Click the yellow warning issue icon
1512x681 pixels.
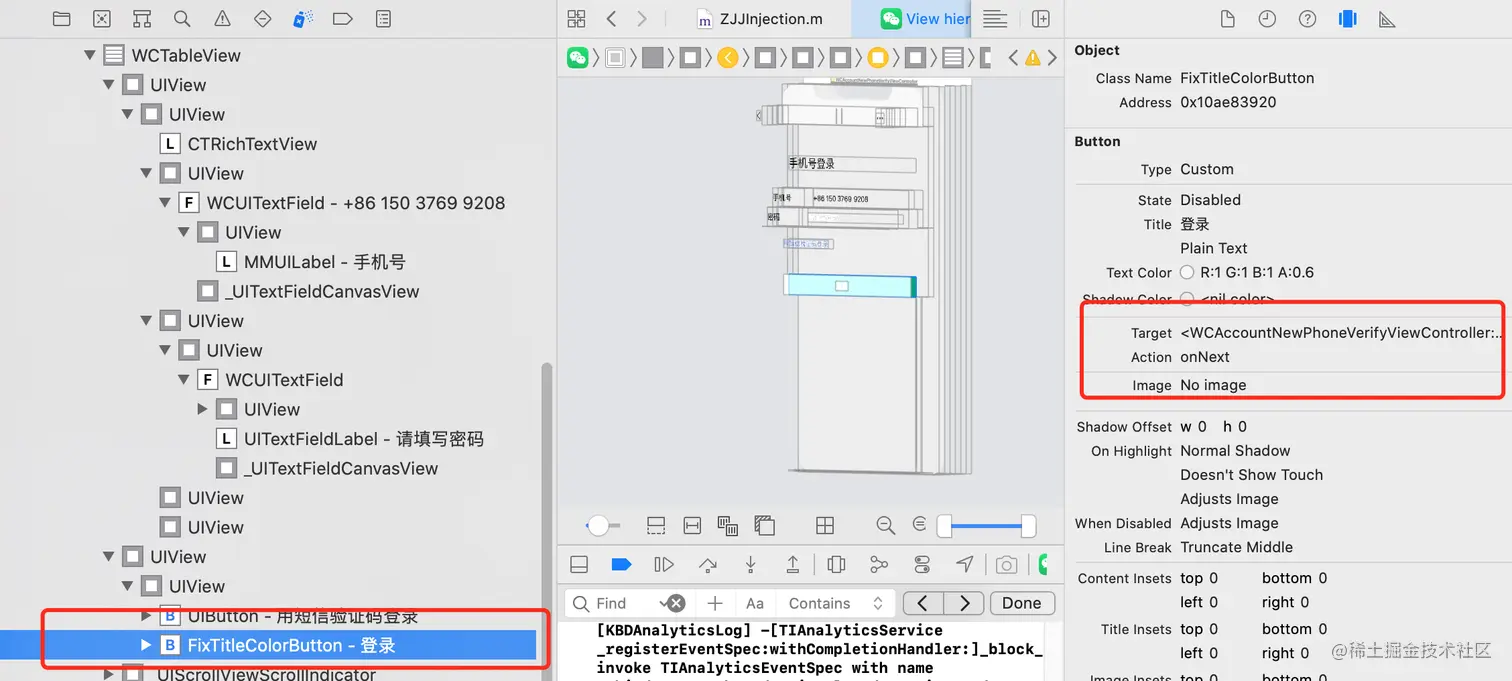click(x=1032, y=58)
